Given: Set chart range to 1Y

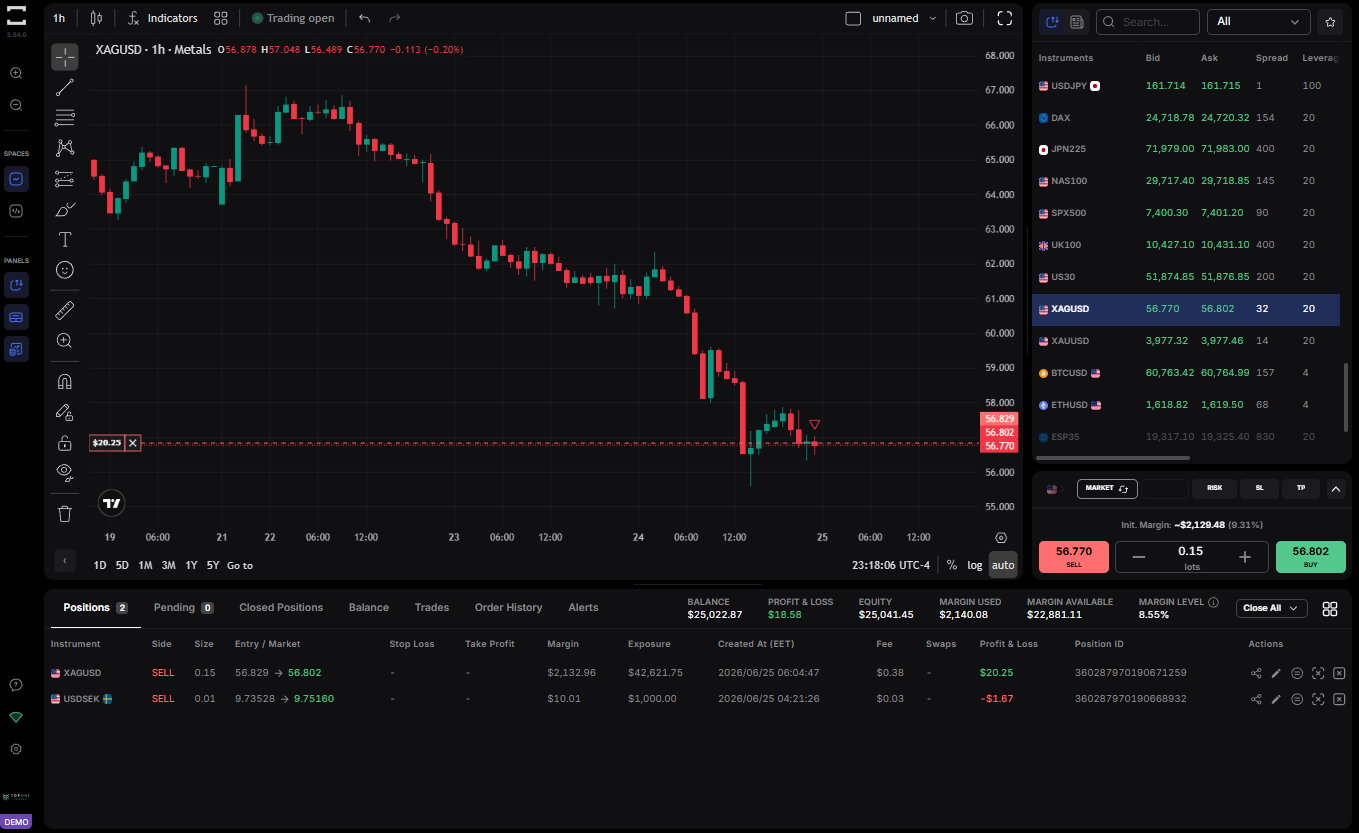Looking at the screenshot, I should (191, 565).
